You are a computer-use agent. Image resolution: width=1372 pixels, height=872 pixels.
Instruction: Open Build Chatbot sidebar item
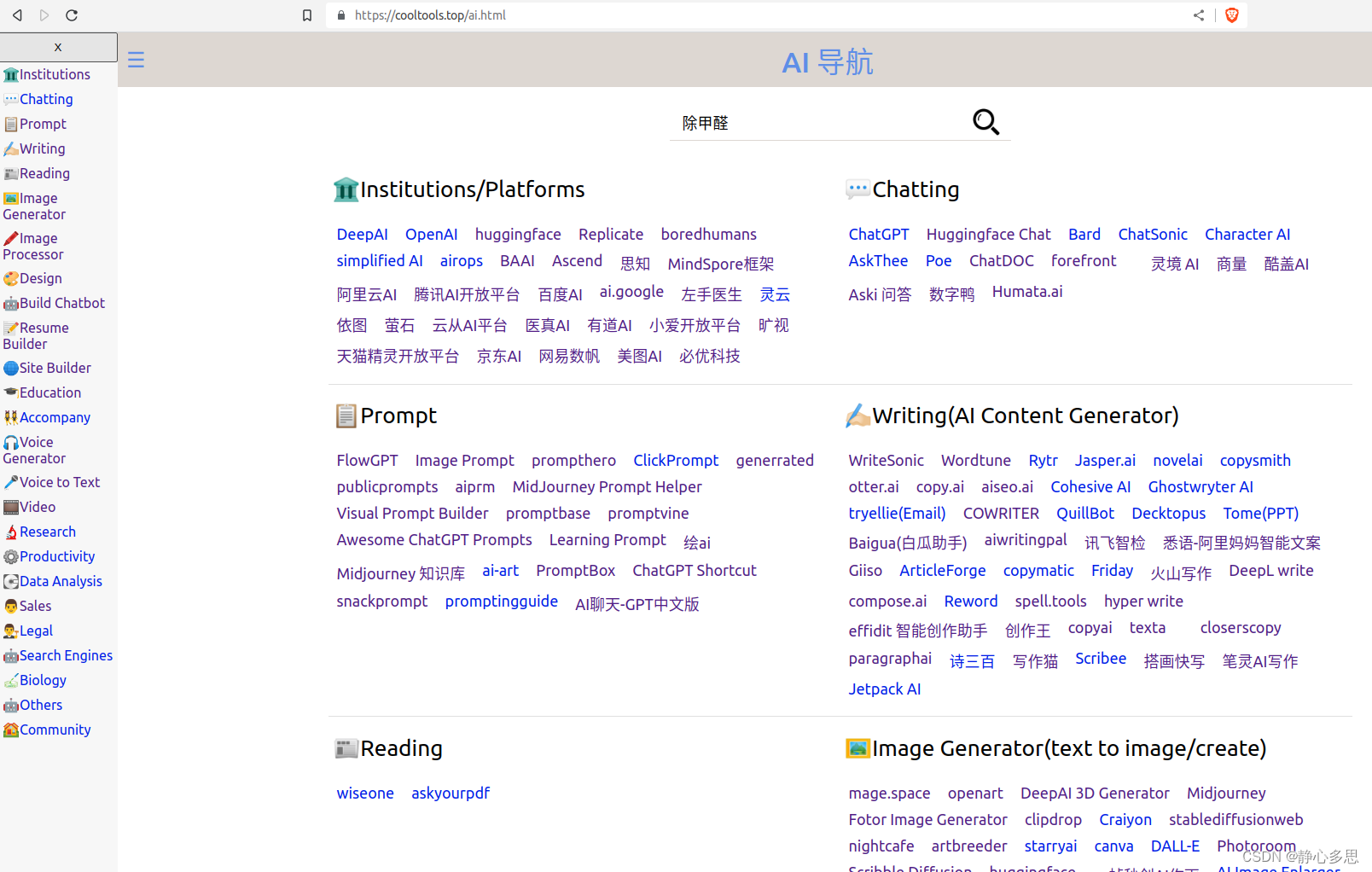tap(55, 303)
